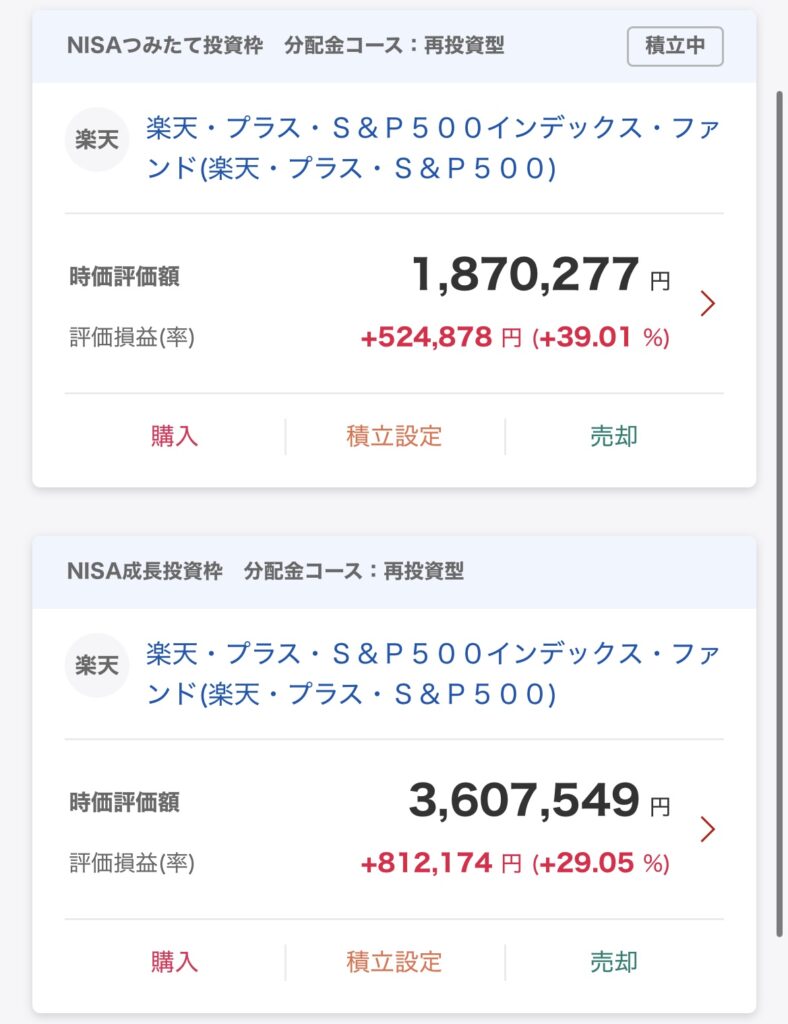Image resolution: width=788 pixels, height=1024 pixels.
Task: Click the 楽天 logo in NISAつみたて card
Action: click(97, 139)
